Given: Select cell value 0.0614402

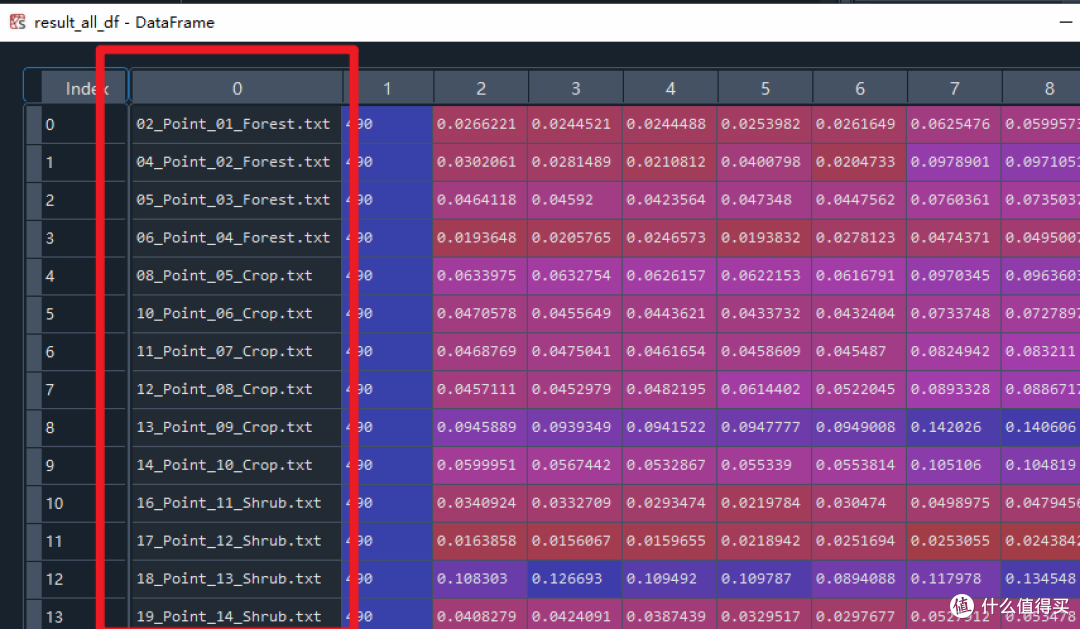Looking at the screenshot, I should [765, 390].
